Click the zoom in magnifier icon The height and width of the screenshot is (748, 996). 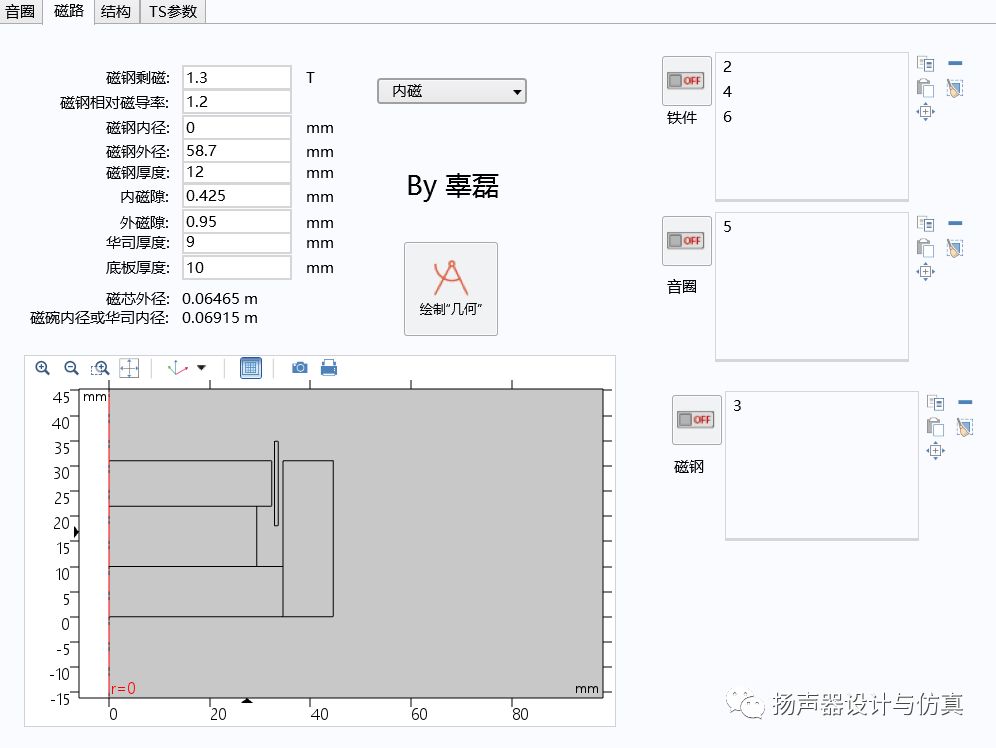[x=42, y=368]
